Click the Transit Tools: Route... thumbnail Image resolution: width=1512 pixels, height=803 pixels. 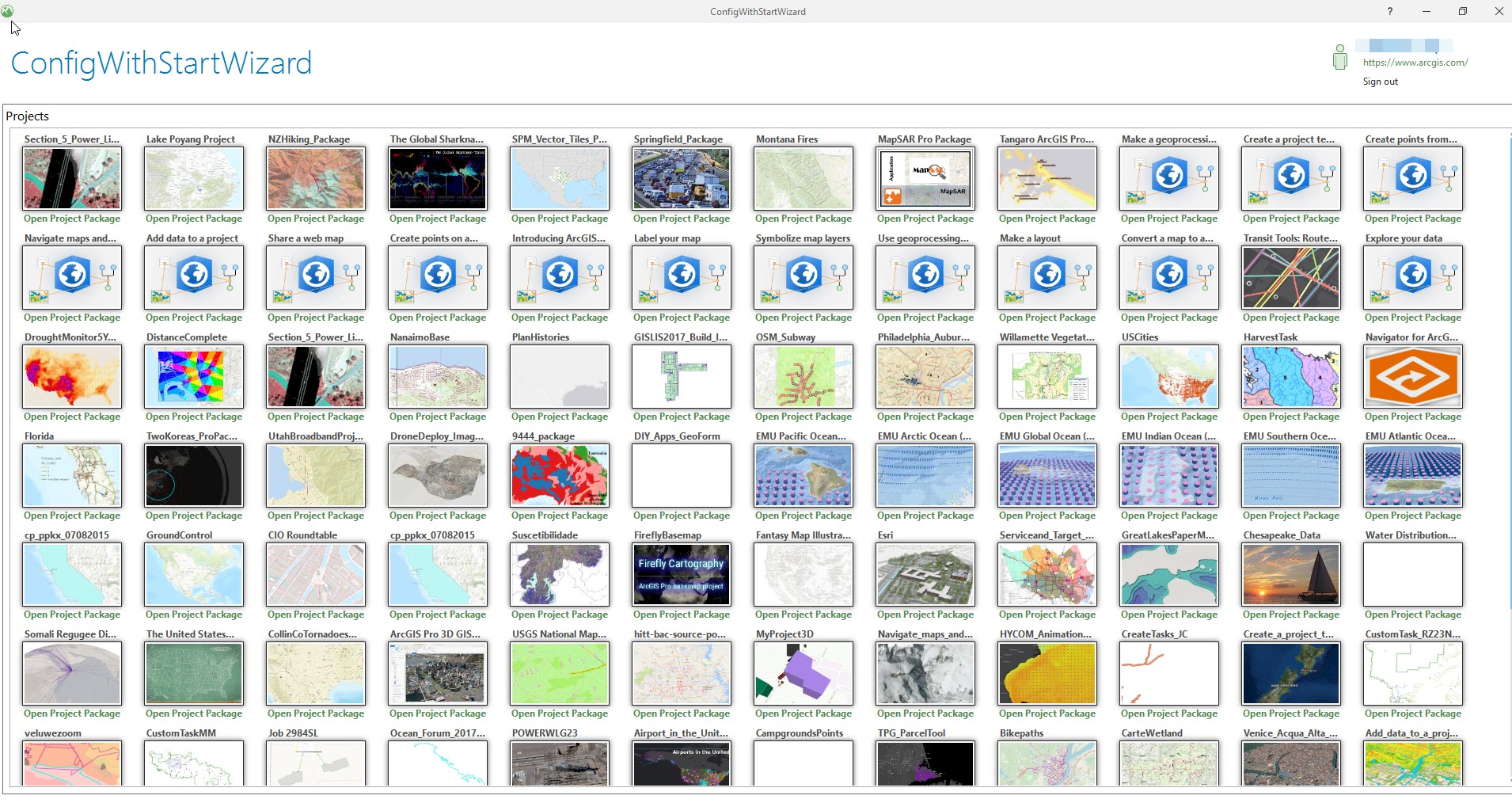pyautogui.click(x=1291, y=277)
